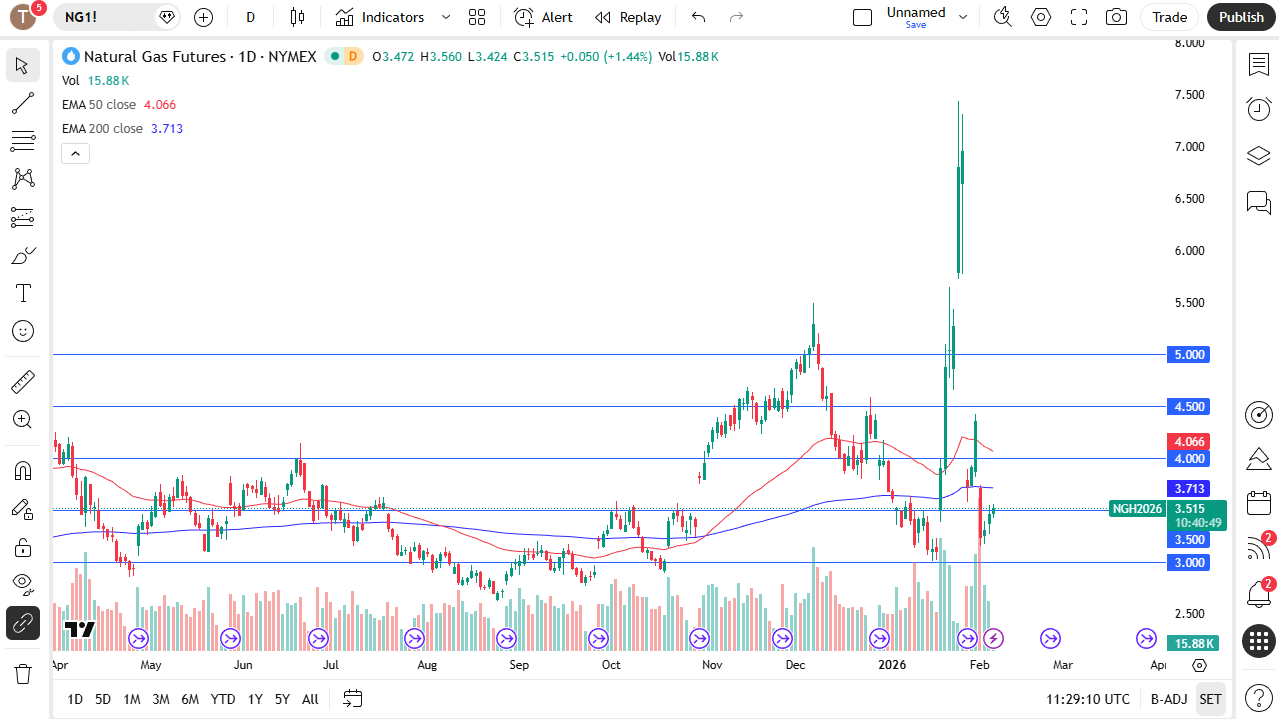Open the watchlist panel

1258,65
